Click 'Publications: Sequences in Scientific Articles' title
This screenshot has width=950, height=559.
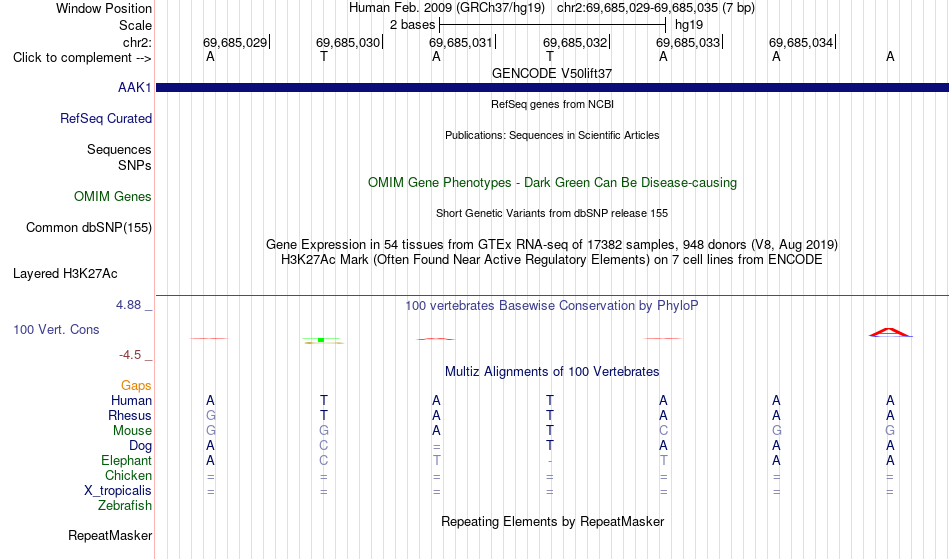[552, 136]
